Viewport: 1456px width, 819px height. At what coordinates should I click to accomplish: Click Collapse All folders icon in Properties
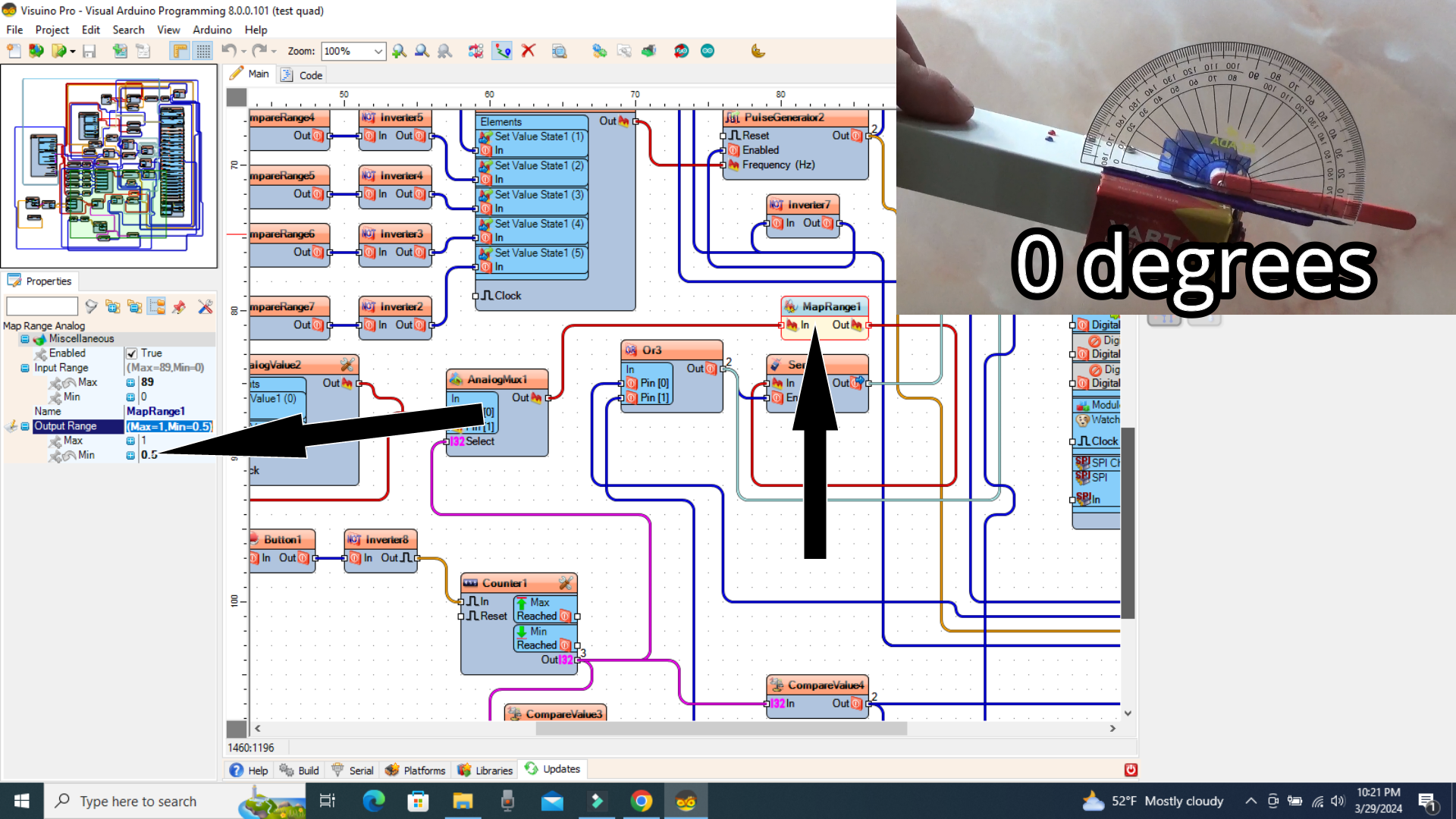(135, 306)
